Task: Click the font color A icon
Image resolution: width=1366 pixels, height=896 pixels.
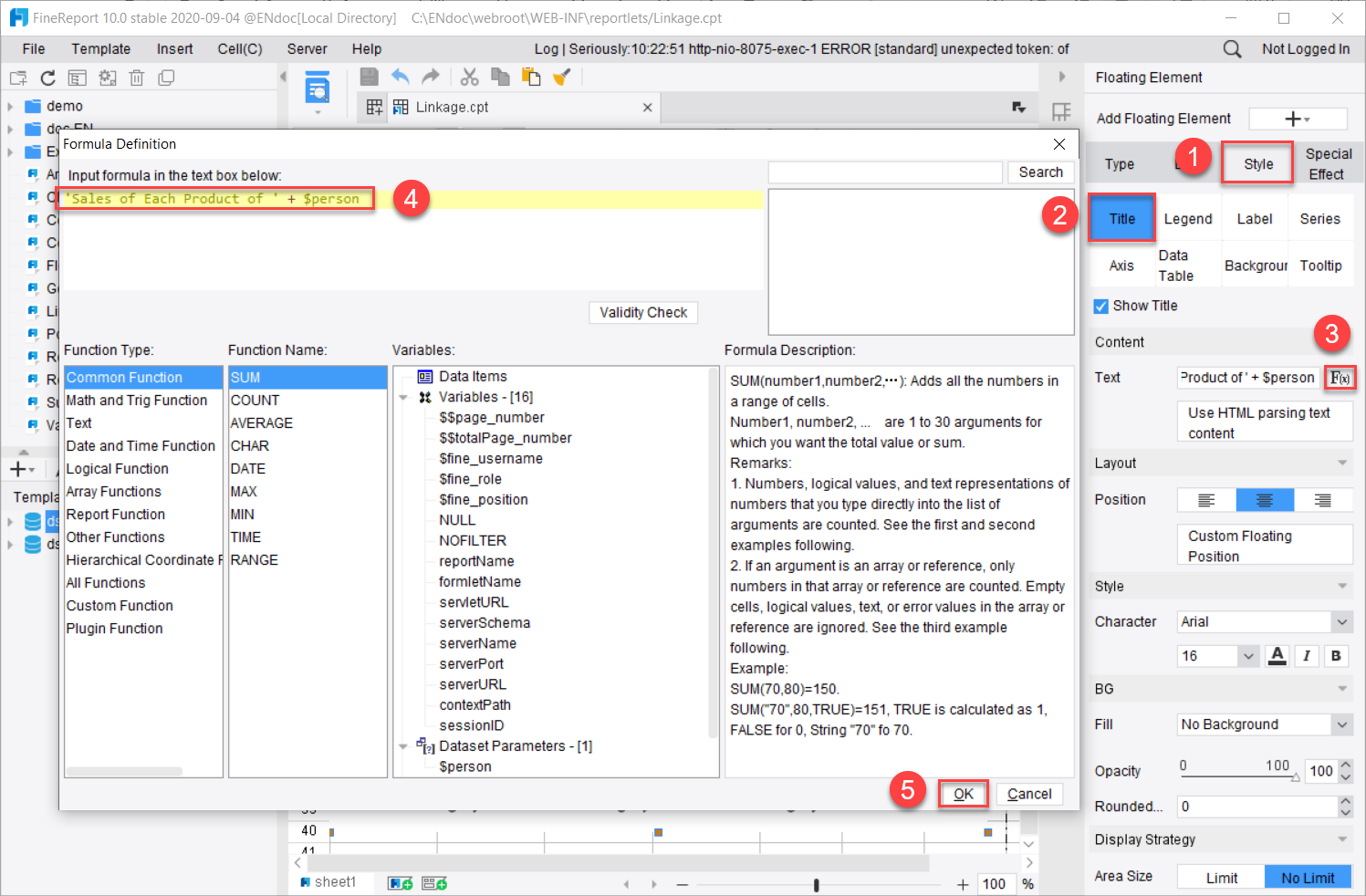Action: click(1277, 656)
